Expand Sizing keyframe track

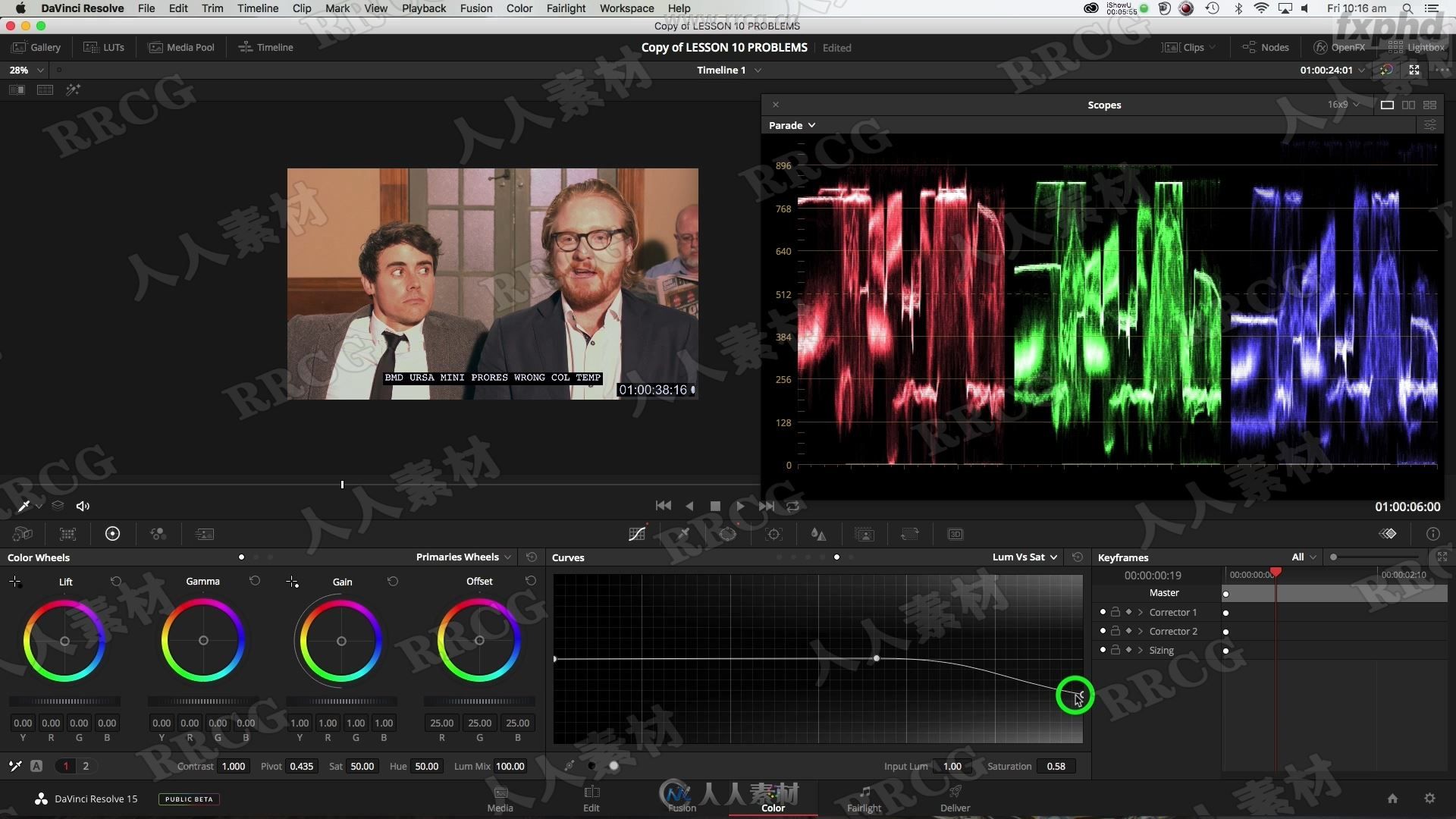[1141, 650]
